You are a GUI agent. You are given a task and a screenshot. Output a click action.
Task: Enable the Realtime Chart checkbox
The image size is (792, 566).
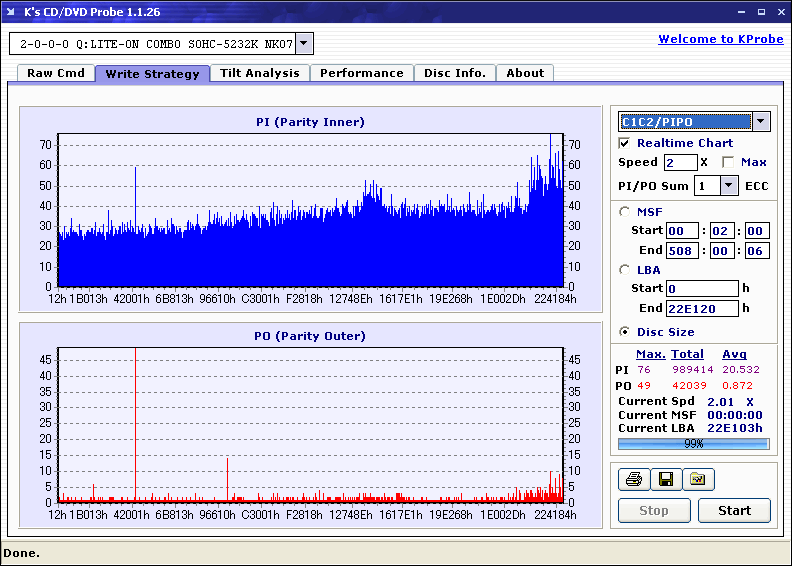tap(625, 143)
